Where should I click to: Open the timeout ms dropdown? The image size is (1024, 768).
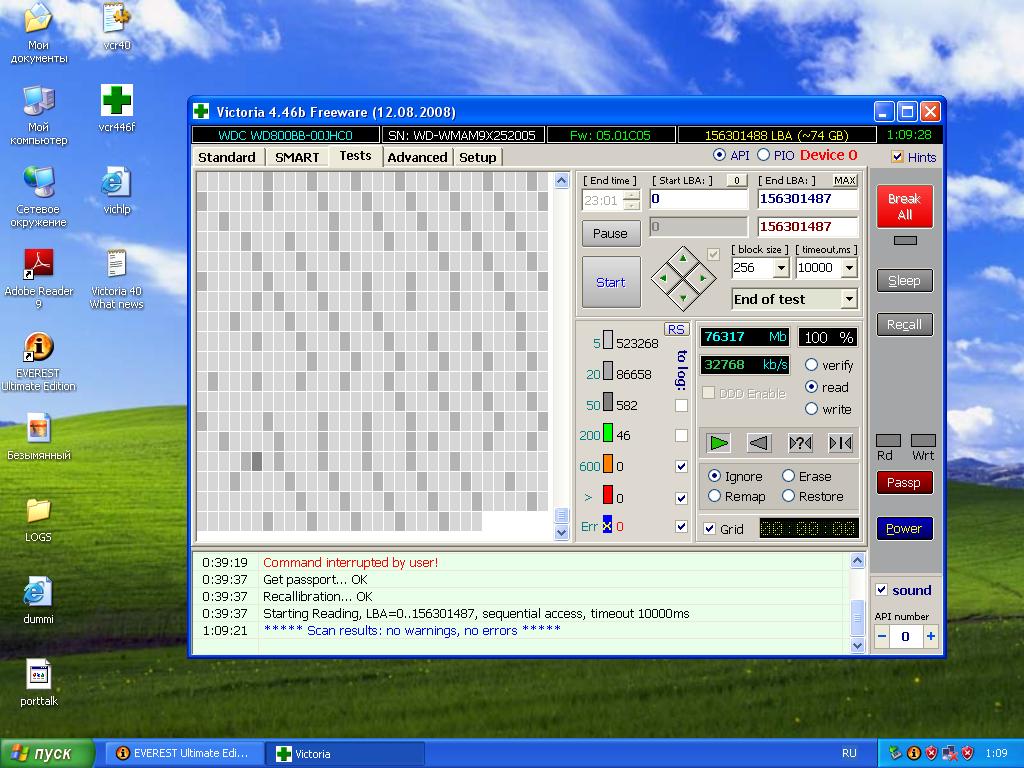tap(849, 268)
